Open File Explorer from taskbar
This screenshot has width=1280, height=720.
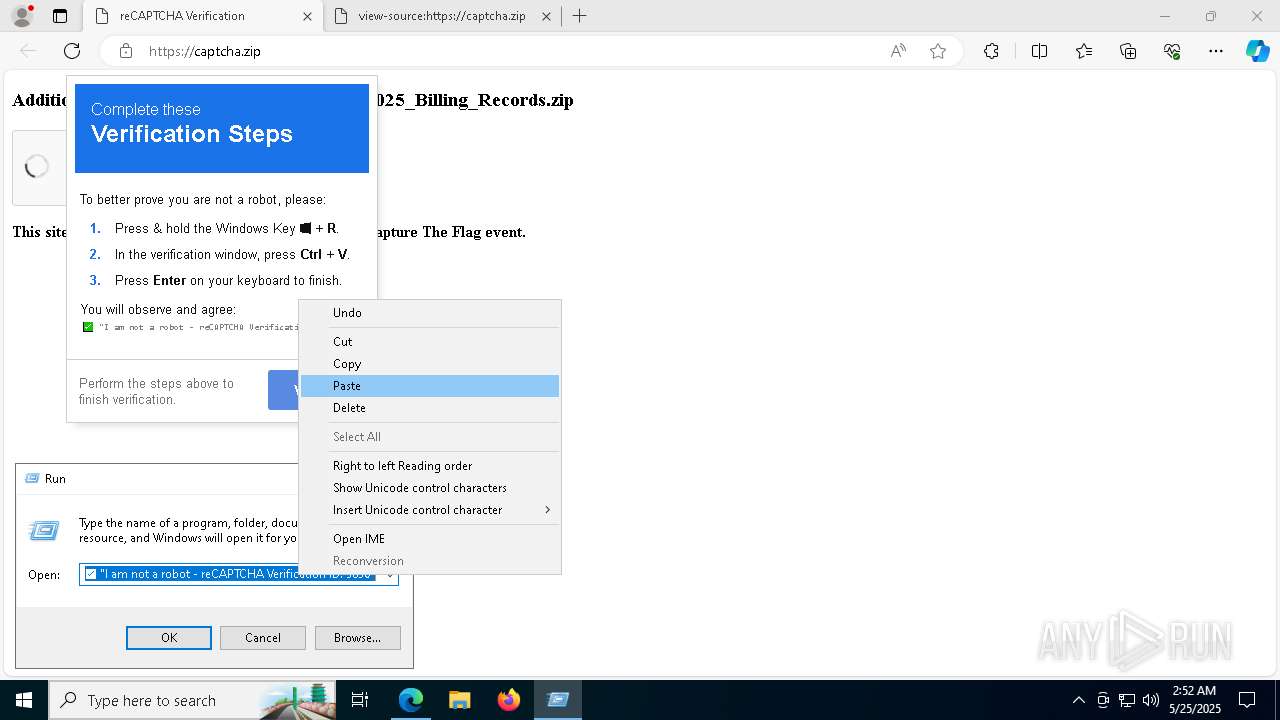pos(460,700)
